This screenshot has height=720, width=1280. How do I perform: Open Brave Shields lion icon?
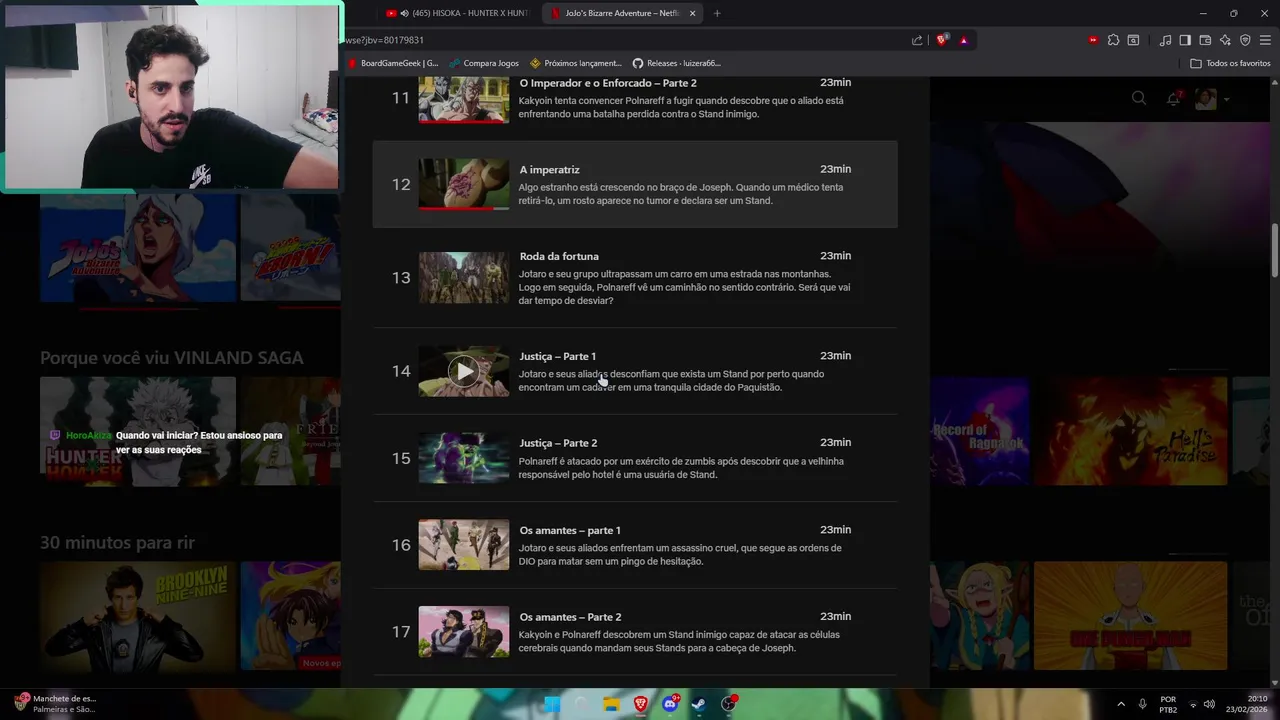[942, 40]
